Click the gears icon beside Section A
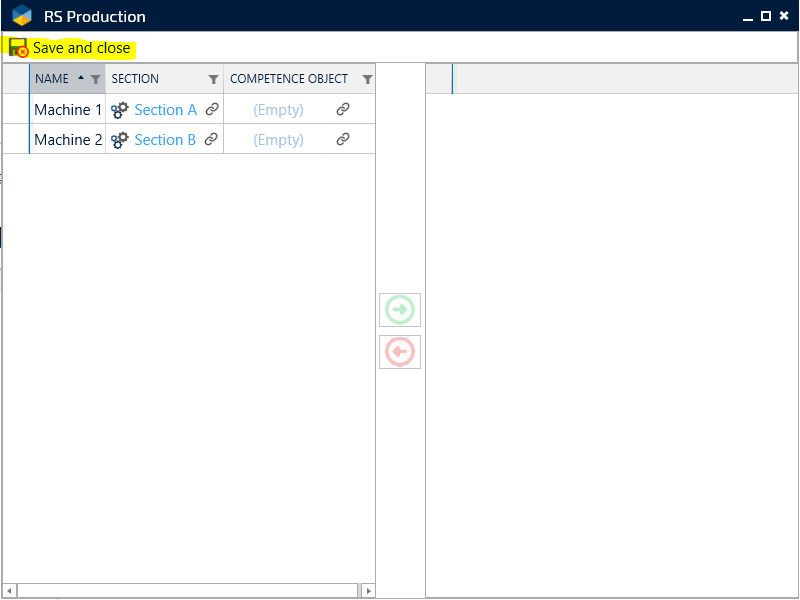Image resolution: width=800 pixels, height=600 pixels. point(120,110)
